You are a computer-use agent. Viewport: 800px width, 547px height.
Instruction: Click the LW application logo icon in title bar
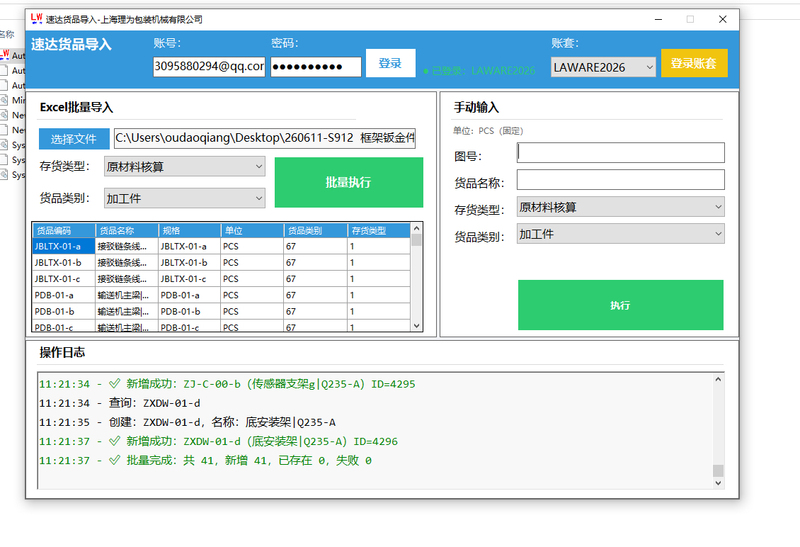point(36,19)
